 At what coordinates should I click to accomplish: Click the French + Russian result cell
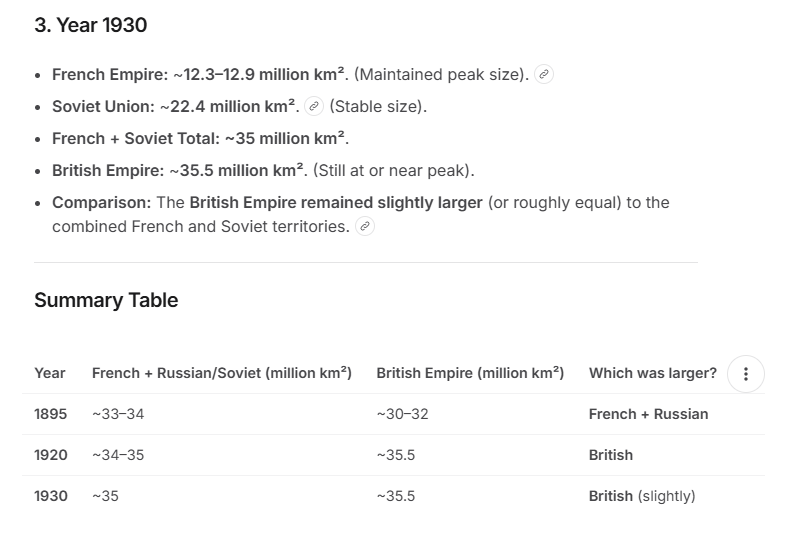(648, 414)
